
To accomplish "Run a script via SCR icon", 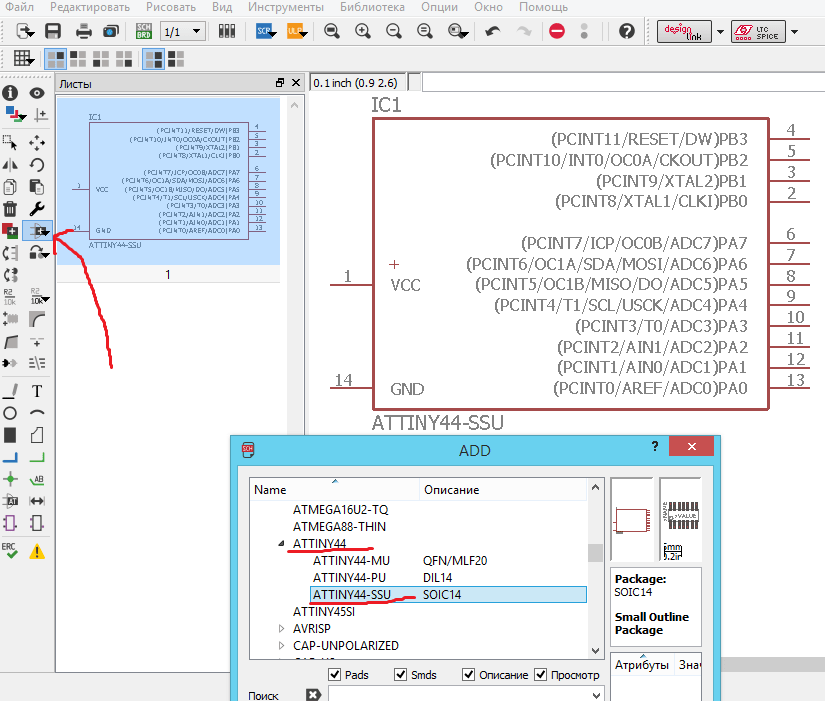I will point(266,32).
